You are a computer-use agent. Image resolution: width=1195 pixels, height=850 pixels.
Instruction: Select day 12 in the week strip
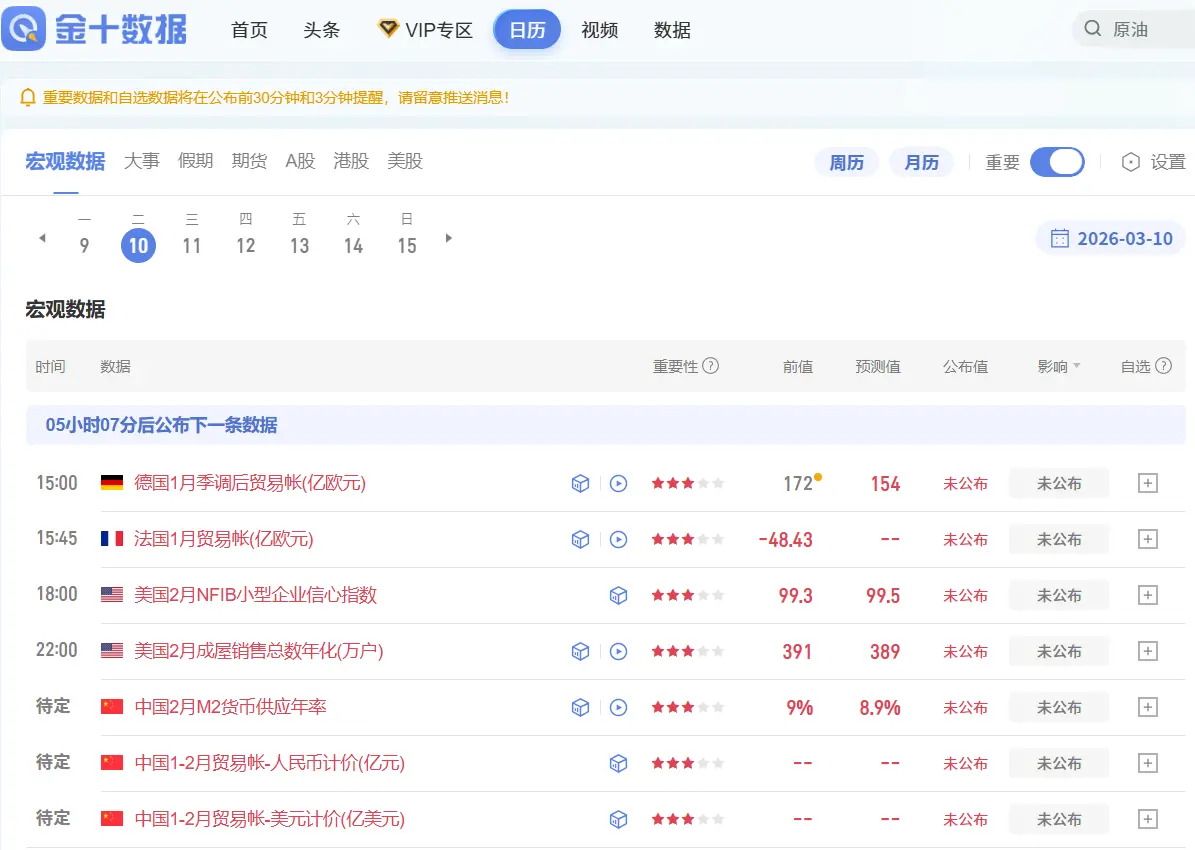click(x=246, y=245)
